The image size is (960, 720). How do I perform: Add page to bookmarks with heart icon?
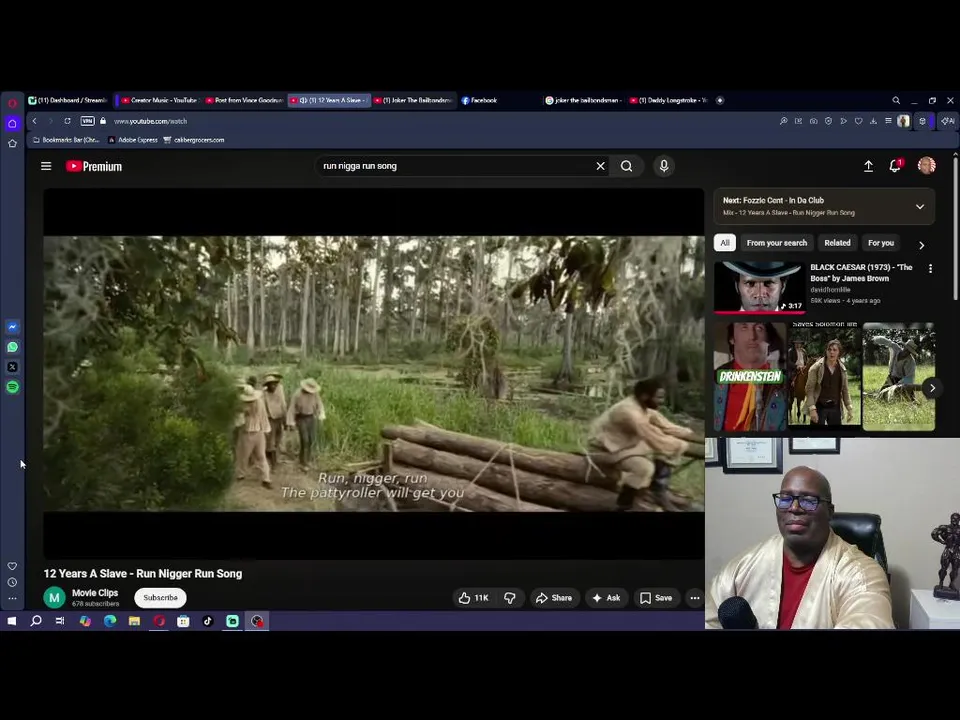[x=858, y=121]
